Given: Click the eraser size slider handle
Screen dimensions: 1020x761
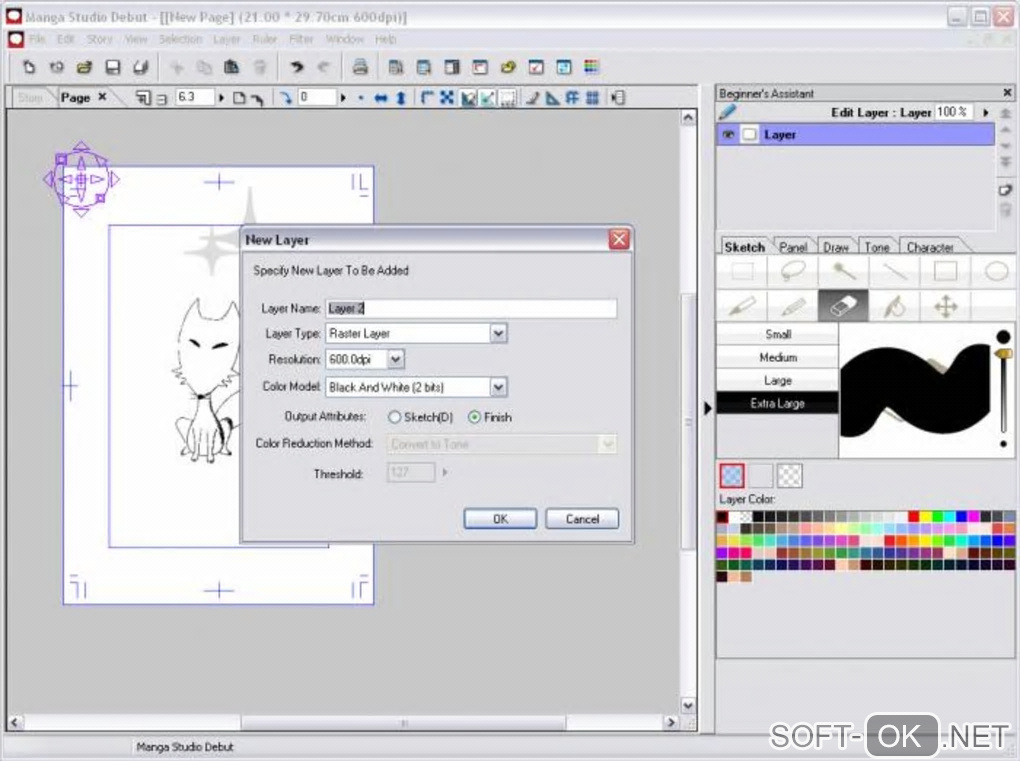Looking at the screenshot, I should pyautogui.click(x=1003, y=353).
